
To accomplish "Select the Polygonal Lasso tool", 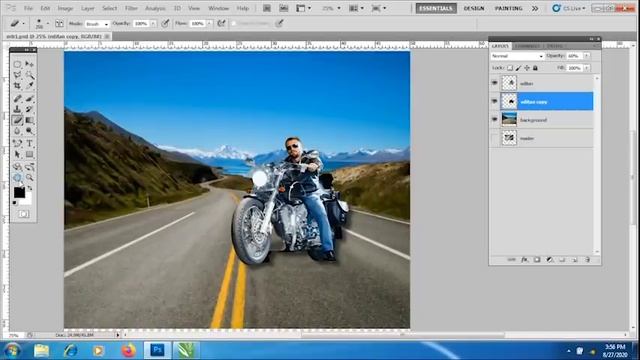I will pos(17,75).
